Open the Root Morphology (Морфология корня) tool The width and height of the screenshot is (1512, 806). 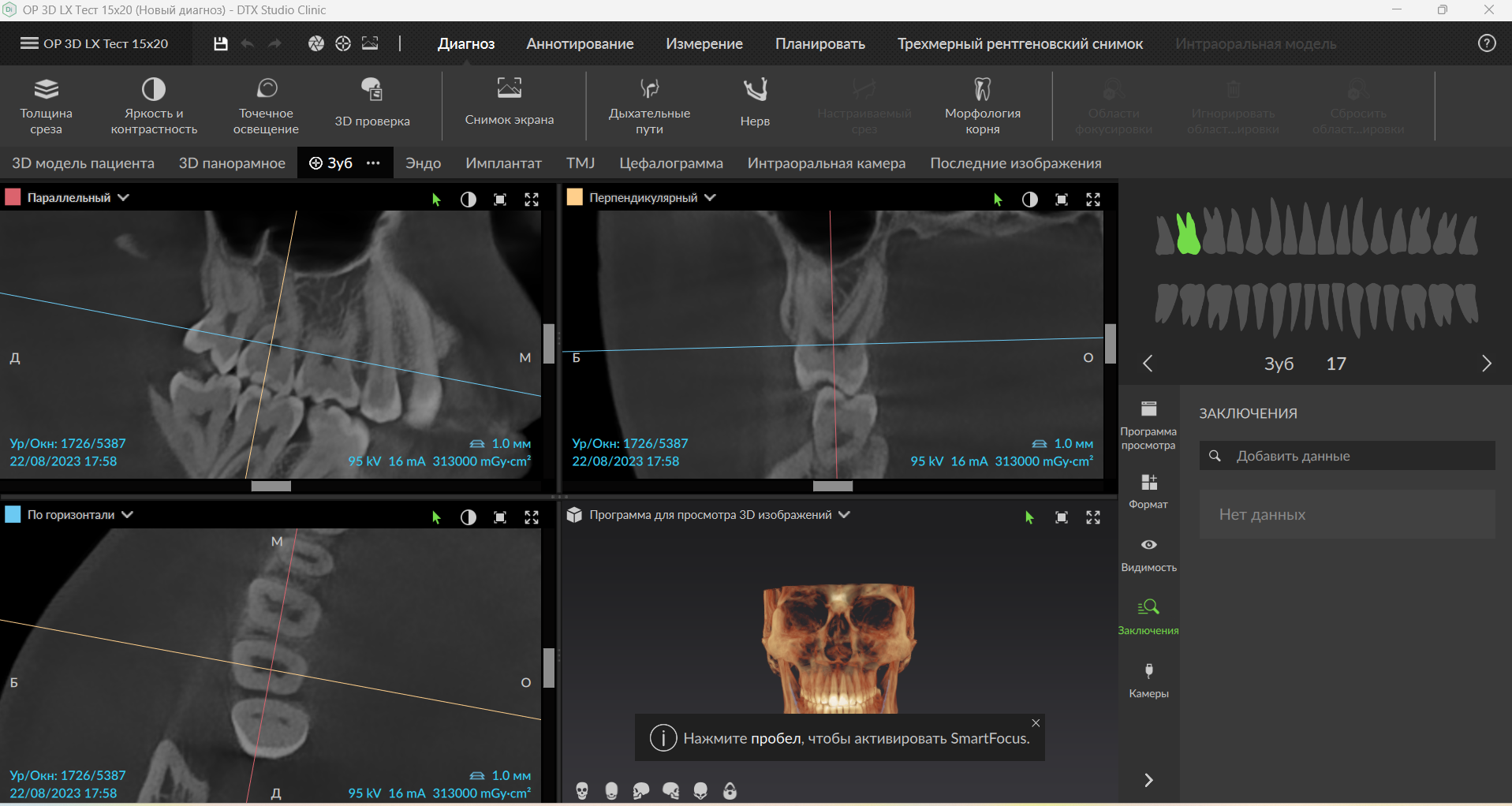(x=982, y=105)
